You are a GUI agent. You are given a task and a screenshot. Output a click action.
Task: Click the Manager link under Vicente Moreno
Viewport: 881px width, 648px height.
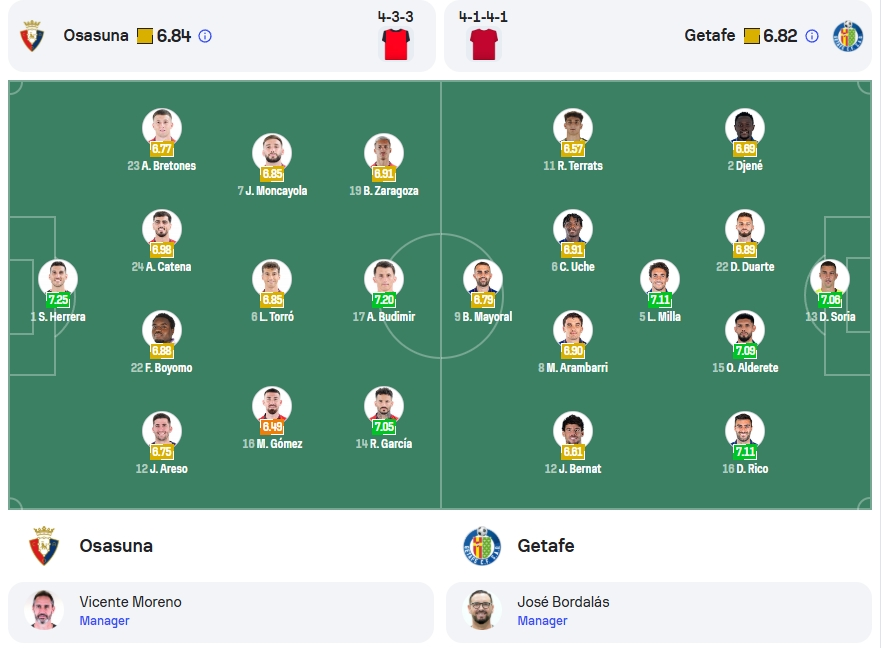tap(105, 621)
